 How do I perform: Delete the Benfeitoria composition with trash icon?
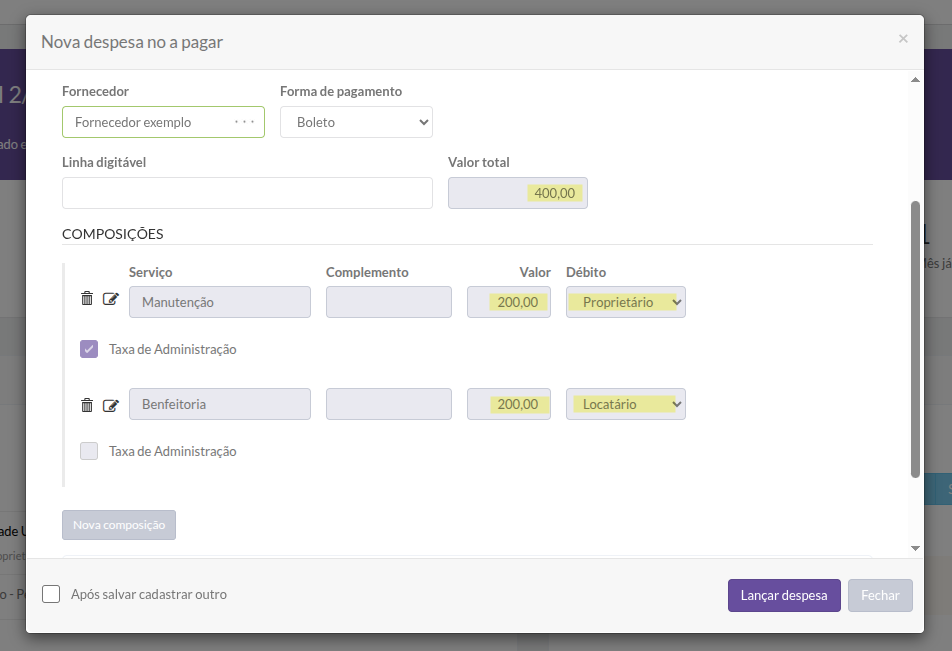coord(87,405)
